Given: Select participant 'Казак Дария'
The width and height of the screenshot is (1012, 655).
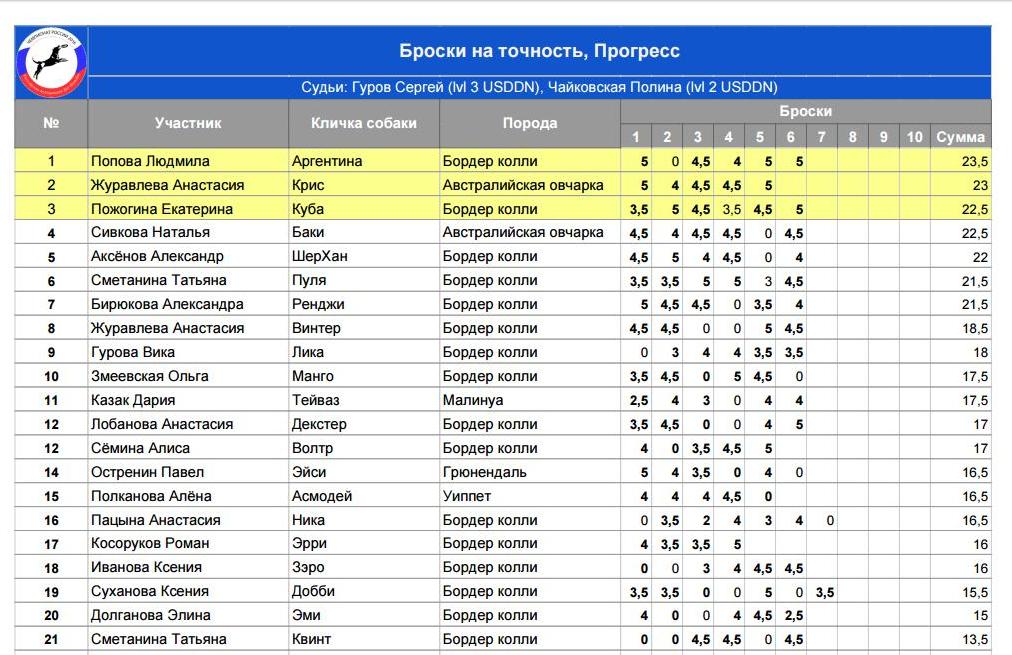Looking at the screenshot, I should tap(132, 400).
